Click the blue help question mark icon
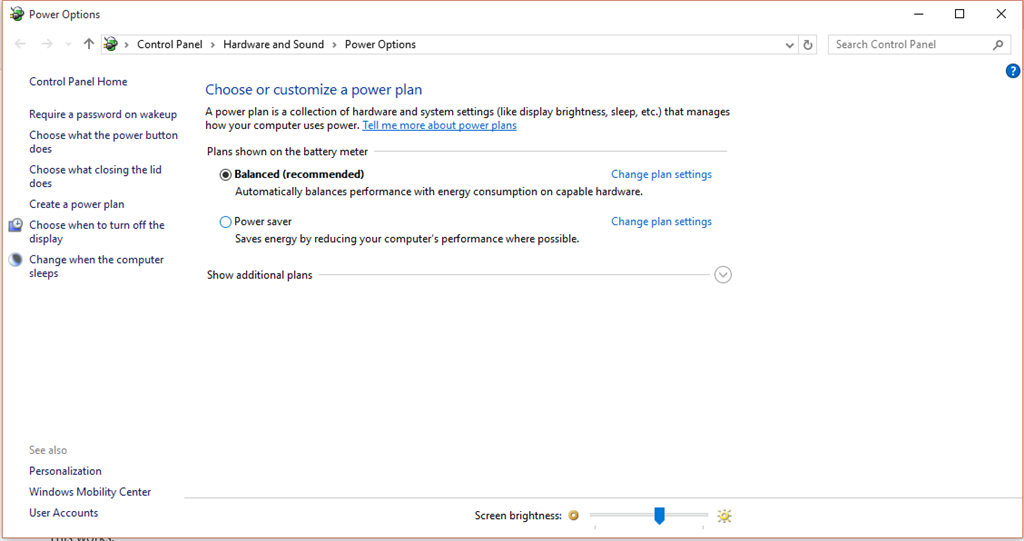This screenshot has height=541, width=1024. point(1012,71)
